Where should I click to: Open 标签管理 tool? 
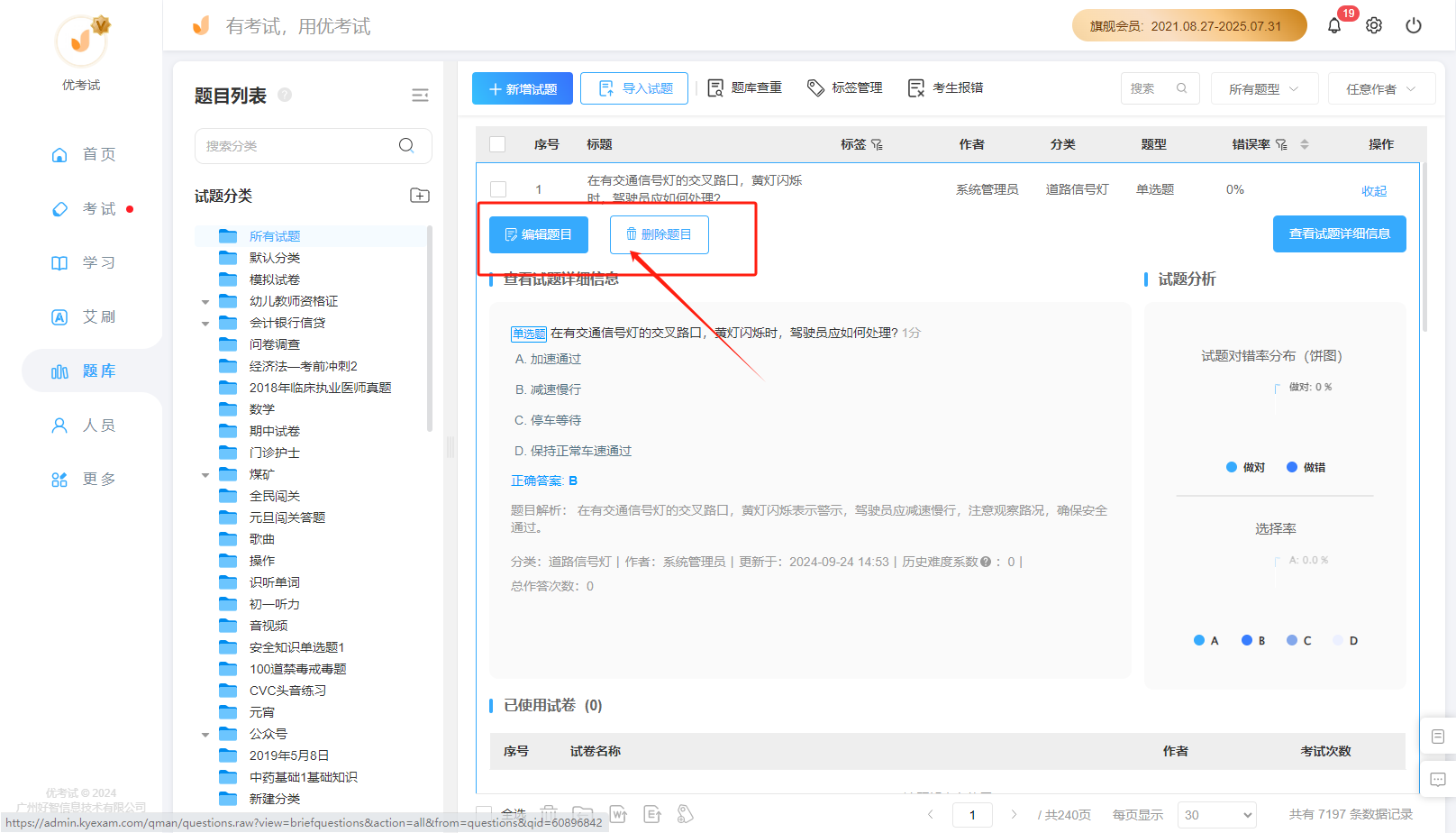tap(845, 87)
